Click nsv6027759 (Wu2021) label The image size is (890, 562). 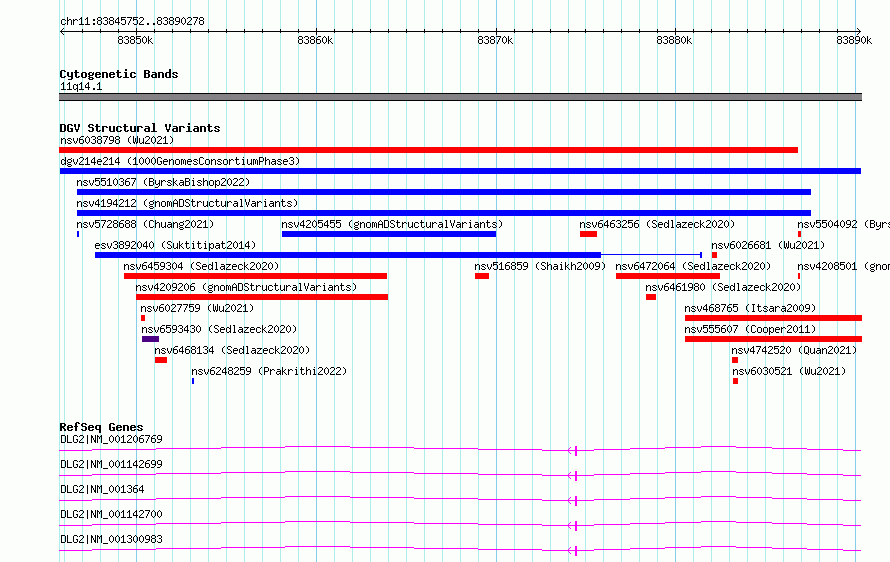click(197, 308)
